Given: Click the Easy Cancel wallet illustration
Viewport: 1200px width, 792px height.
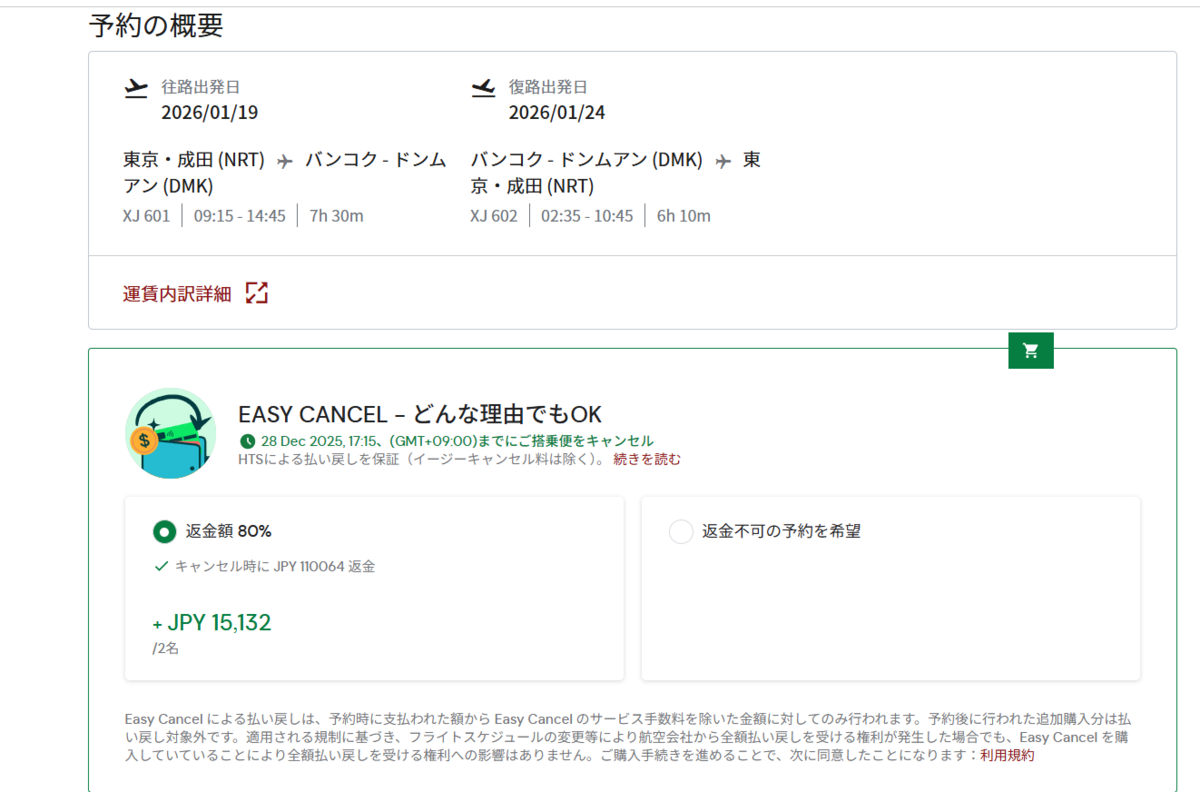Looking at the screenshot, I should tap(171, 433).
